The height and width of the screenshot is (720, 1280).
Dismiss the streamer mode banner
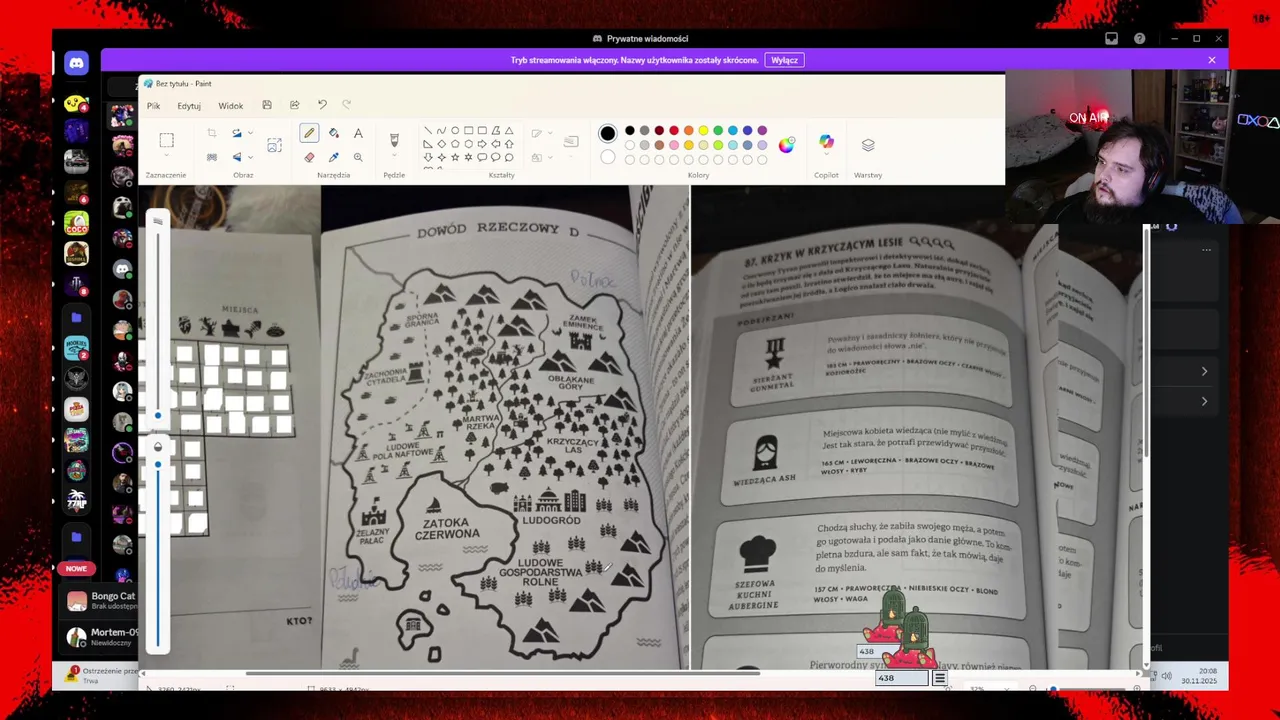click(x=1212, y=60)
